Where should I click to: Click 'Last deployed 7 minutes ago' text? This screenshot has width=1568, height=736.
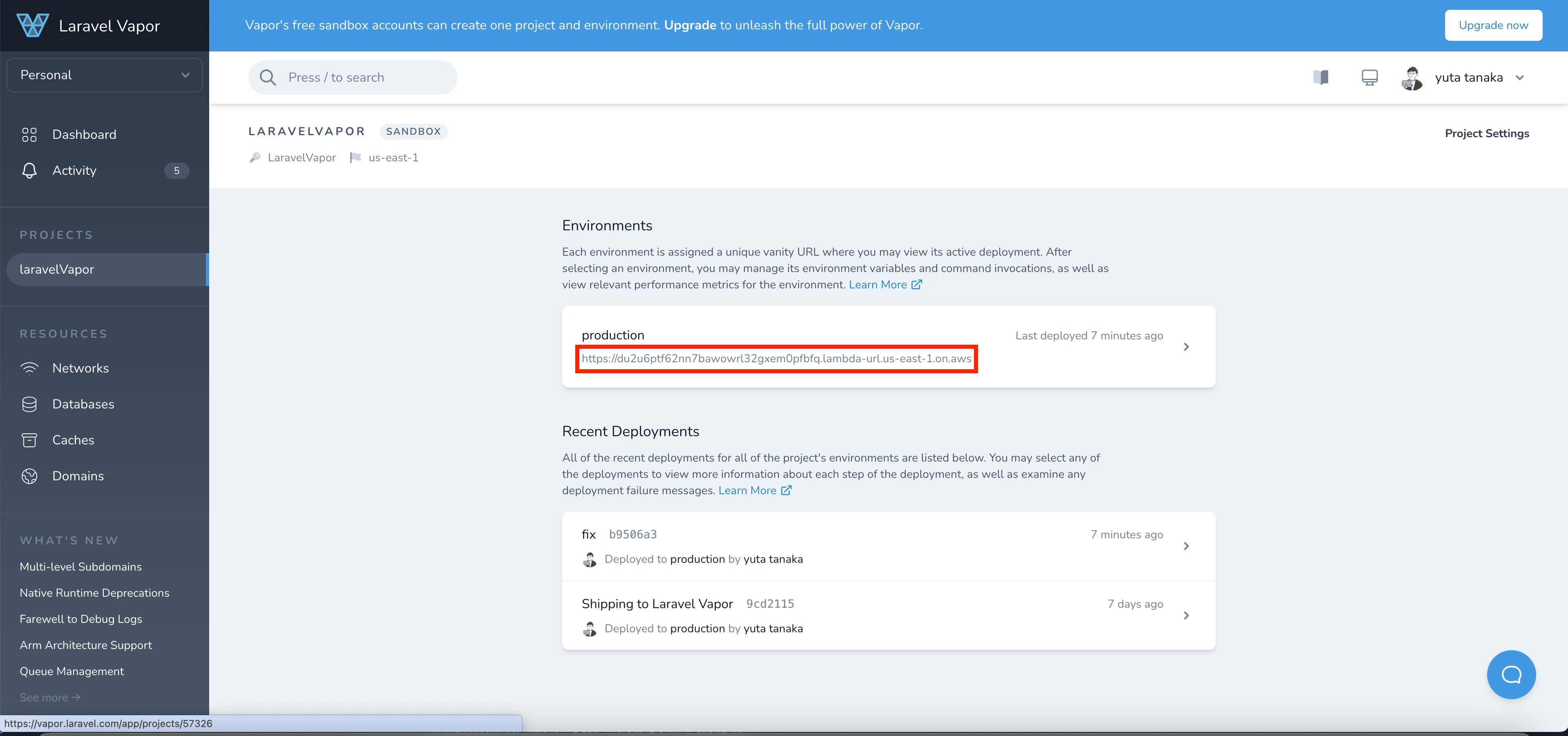point(1089,335)
